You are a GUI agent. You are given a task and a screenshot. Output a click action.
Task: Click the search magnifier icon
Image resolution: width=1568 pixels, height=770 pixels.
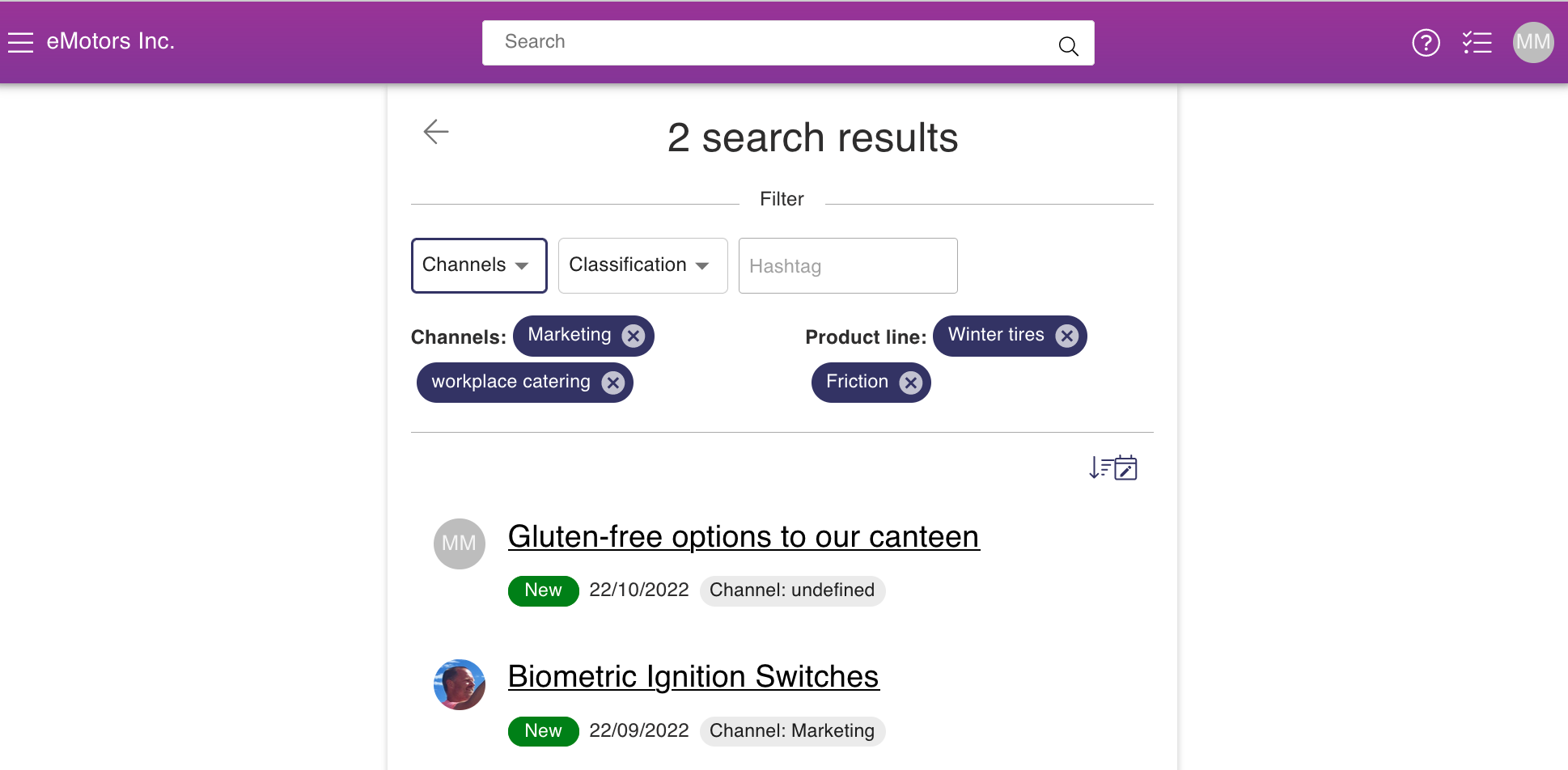[1068, 46]
